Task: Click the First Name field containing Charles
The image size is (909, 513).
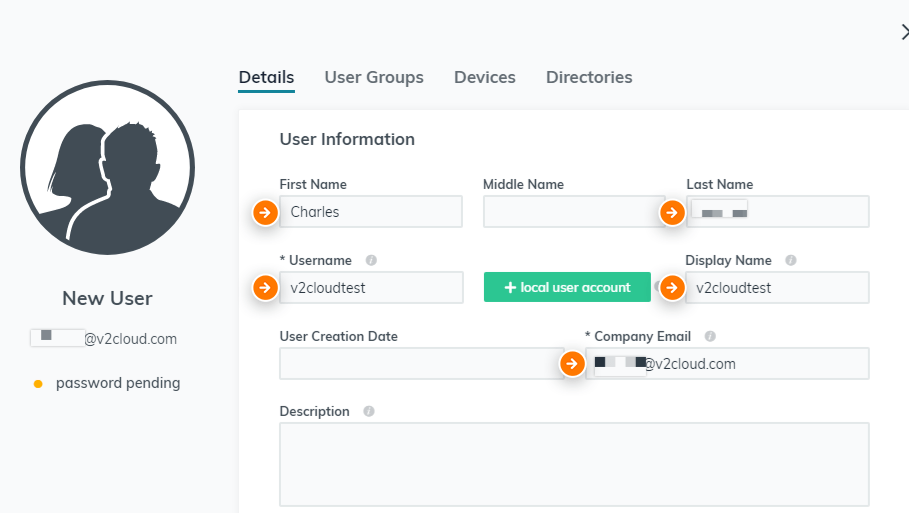Action: (x=371, y=212)
